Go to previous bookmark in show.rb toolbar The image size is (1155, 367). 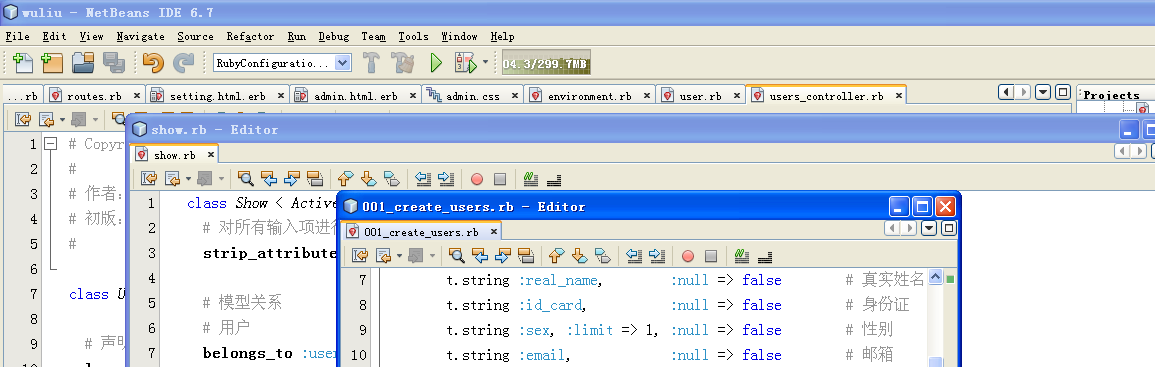click(x=345, y=178)
